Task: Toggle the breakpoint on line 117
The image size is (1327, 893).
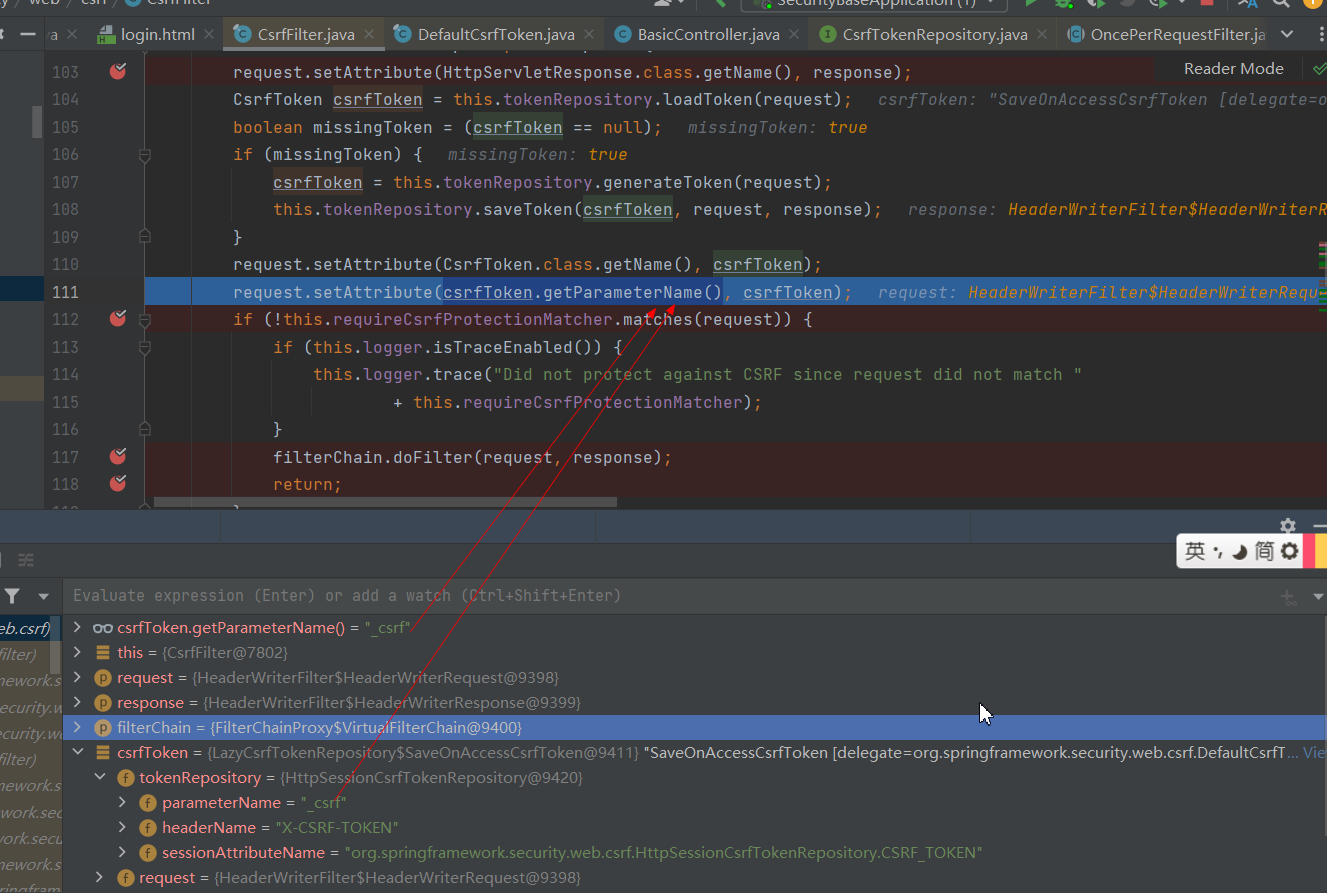Action: coord(117,456)
